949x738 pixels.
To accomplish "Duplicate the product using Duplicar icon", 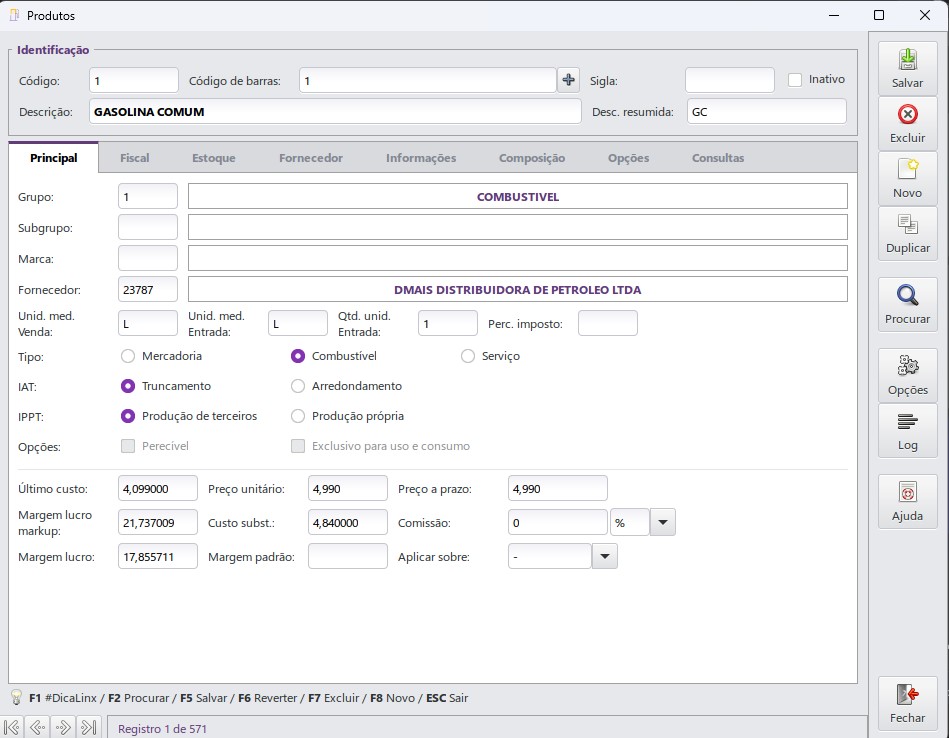I will coord(907,234).
